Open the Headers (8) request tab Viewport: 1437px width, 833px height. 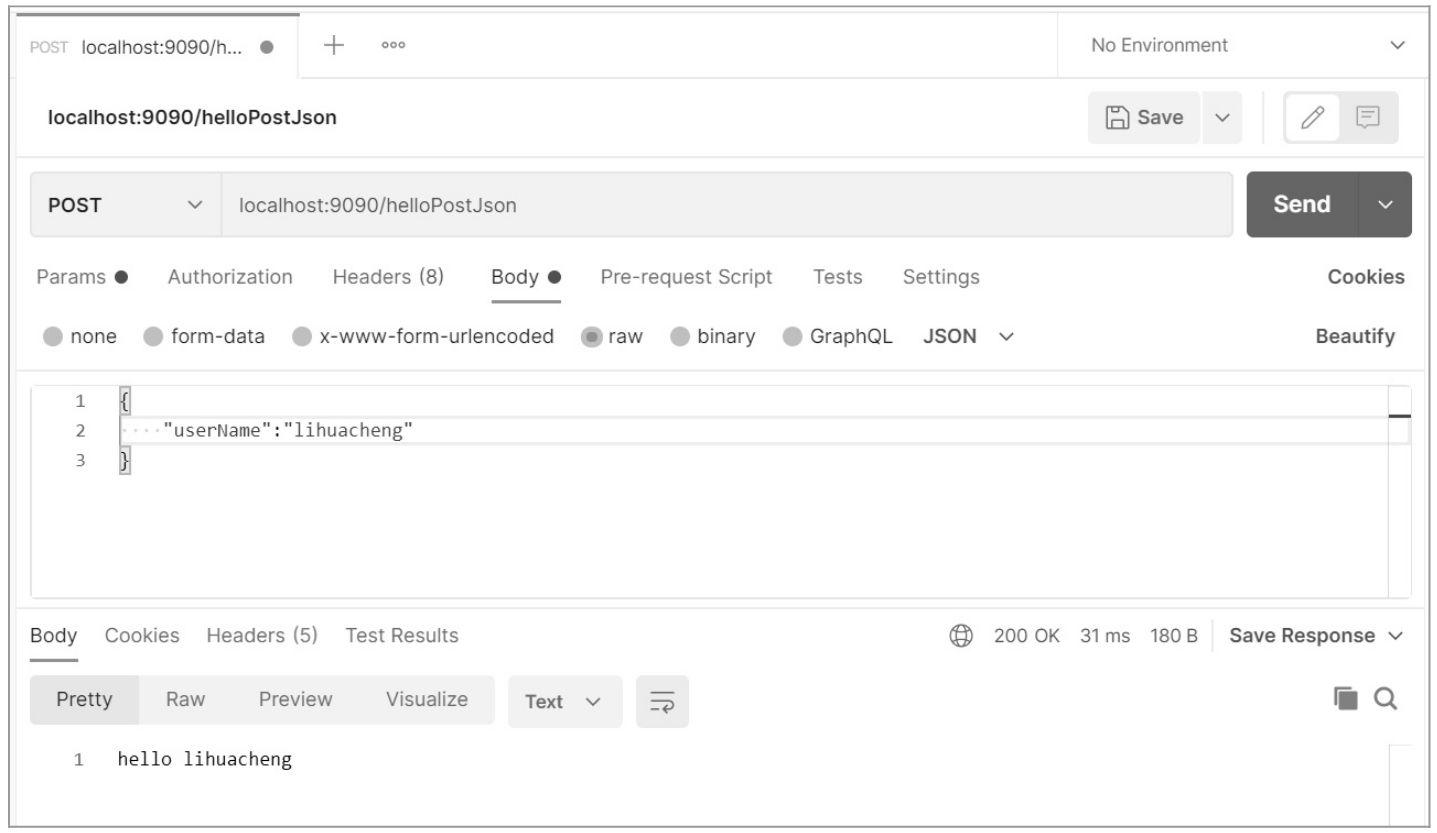[x=388, y=276]
